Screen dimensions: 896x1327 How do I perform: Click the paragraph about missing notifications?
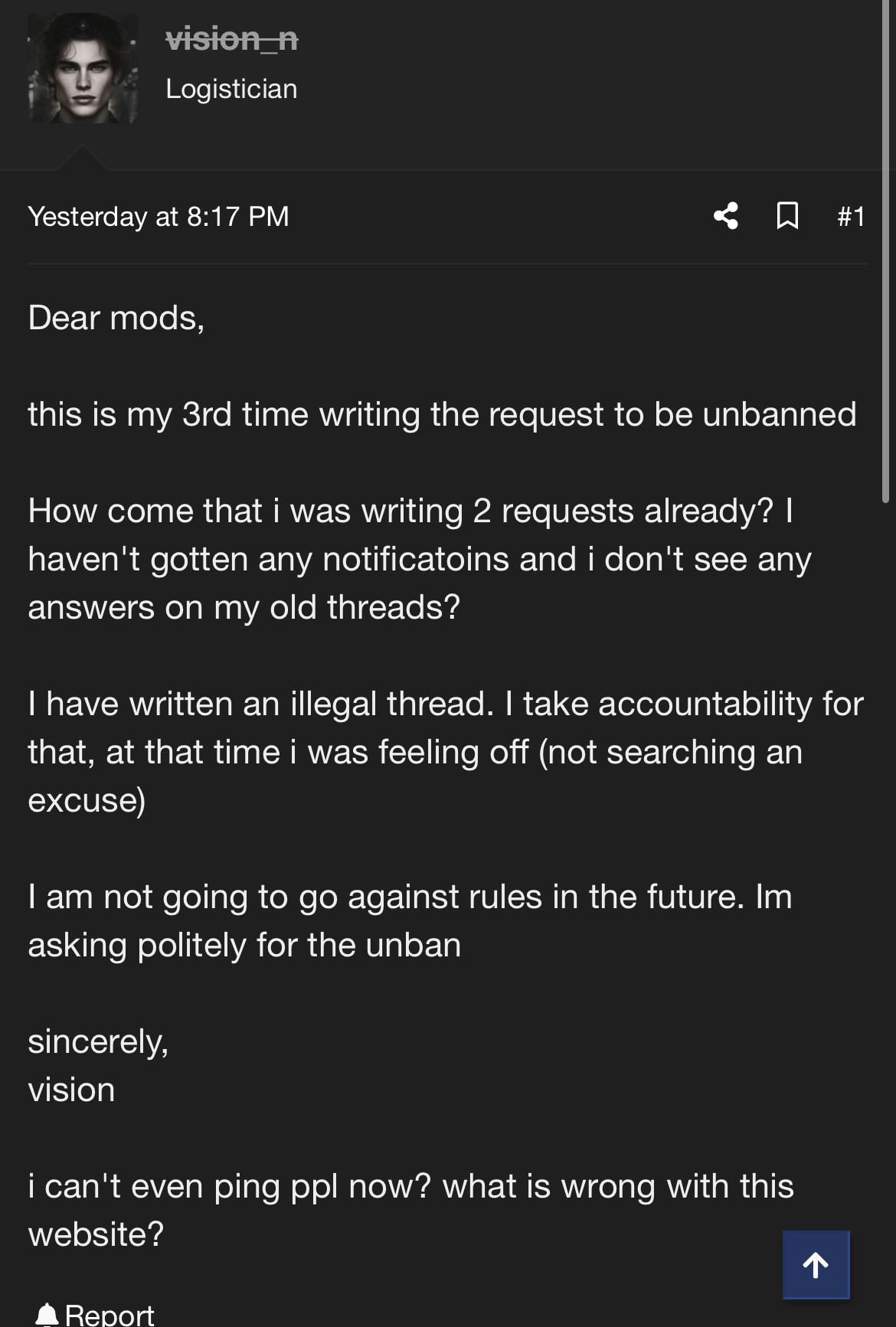[x=419, y=559]
